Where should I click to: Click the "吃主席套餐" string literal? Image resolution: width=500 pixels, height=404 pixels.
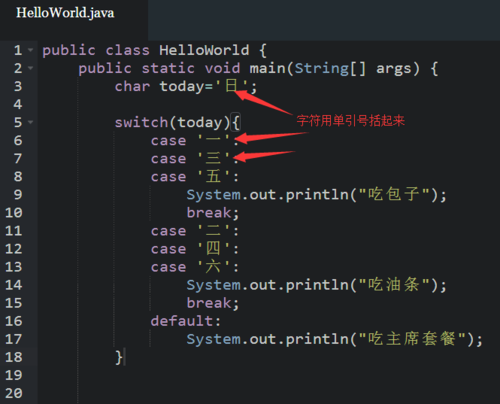pos(412,339)
